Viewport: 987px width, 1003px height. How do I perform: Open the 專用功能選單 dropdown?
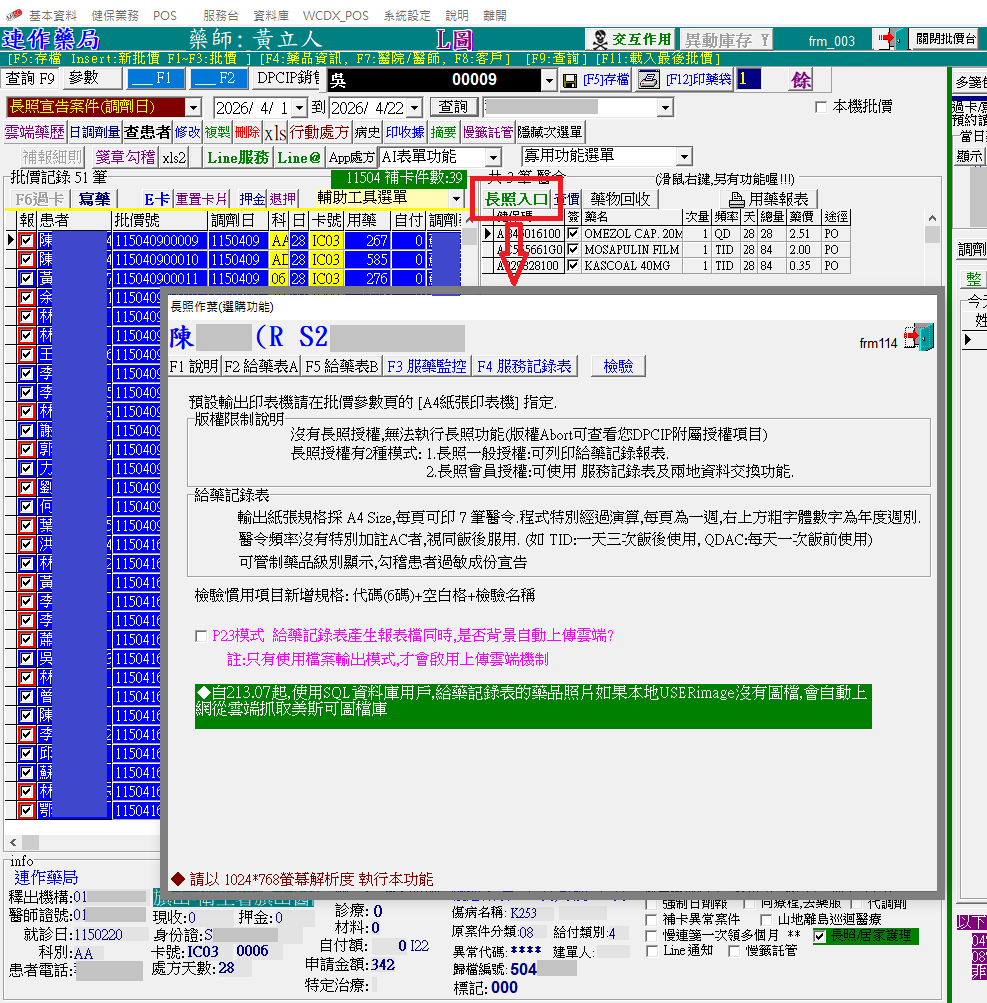coord(684,156)
